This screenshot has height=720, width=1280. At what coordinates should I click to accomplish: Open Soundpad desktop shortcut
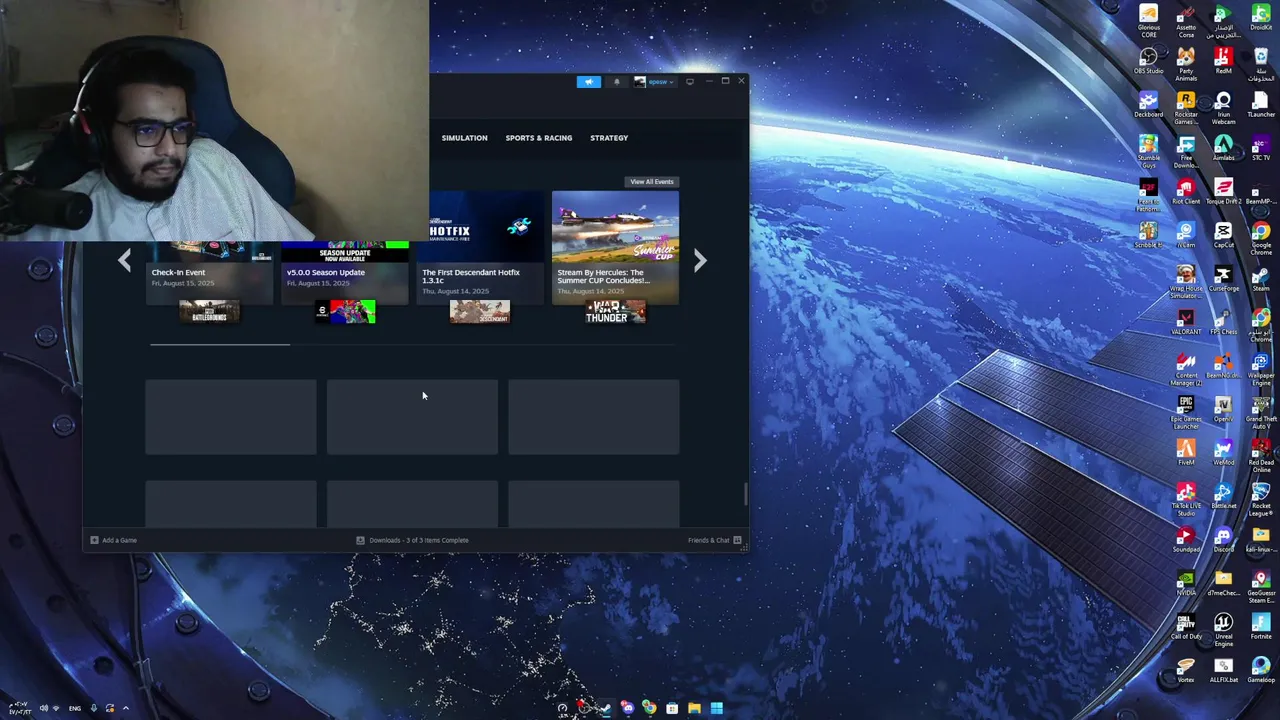click(1186, 539)
